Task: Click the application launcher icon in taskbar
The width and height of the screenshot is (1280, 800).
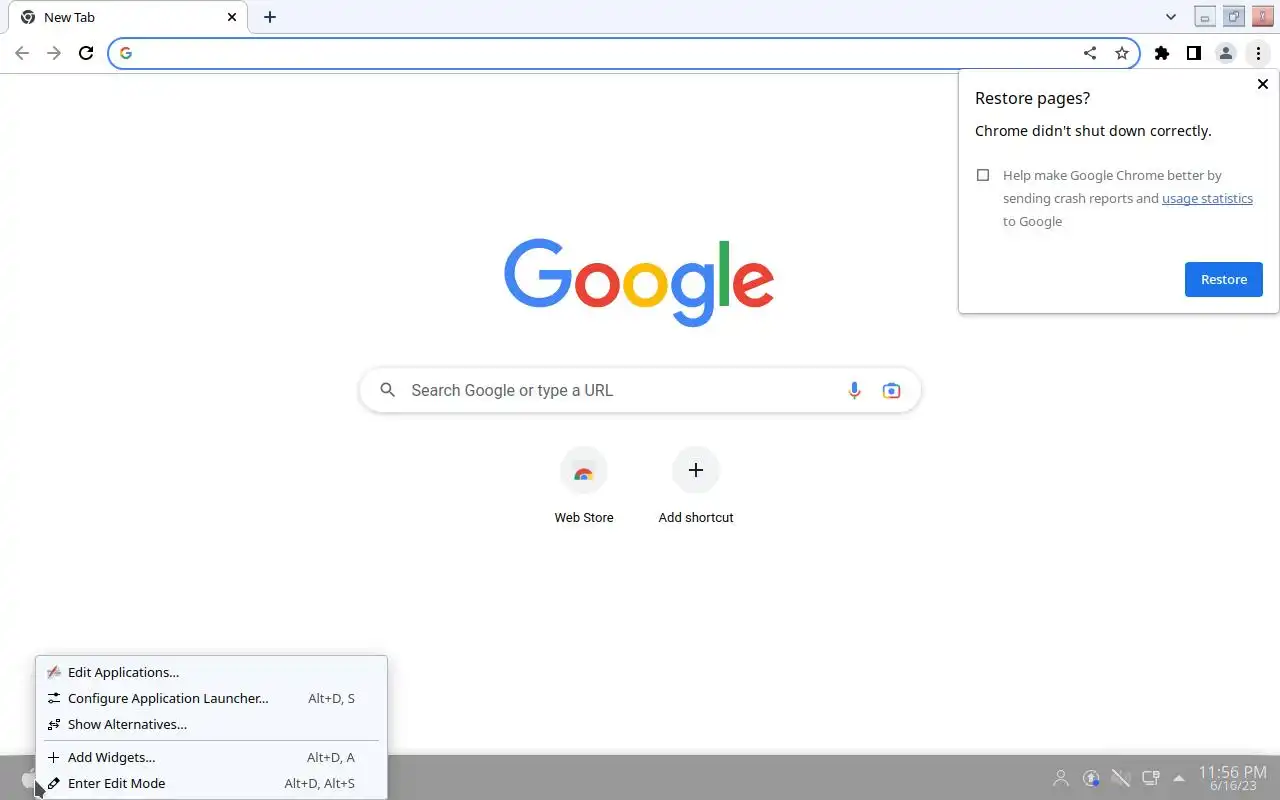Action: pos(27,778)
